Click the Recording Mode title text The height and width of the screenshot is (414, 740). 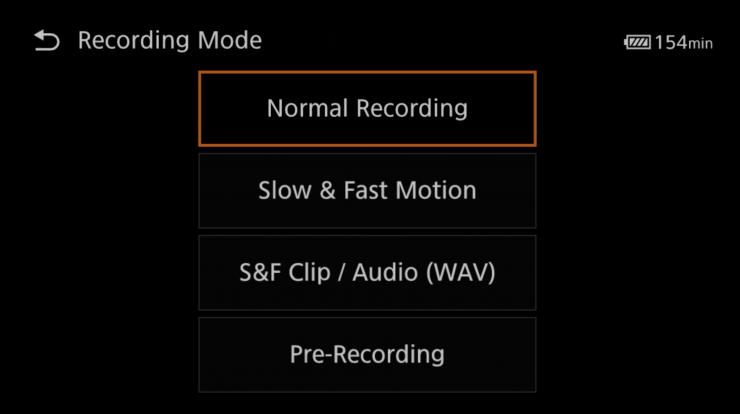(x=169, y=41)
